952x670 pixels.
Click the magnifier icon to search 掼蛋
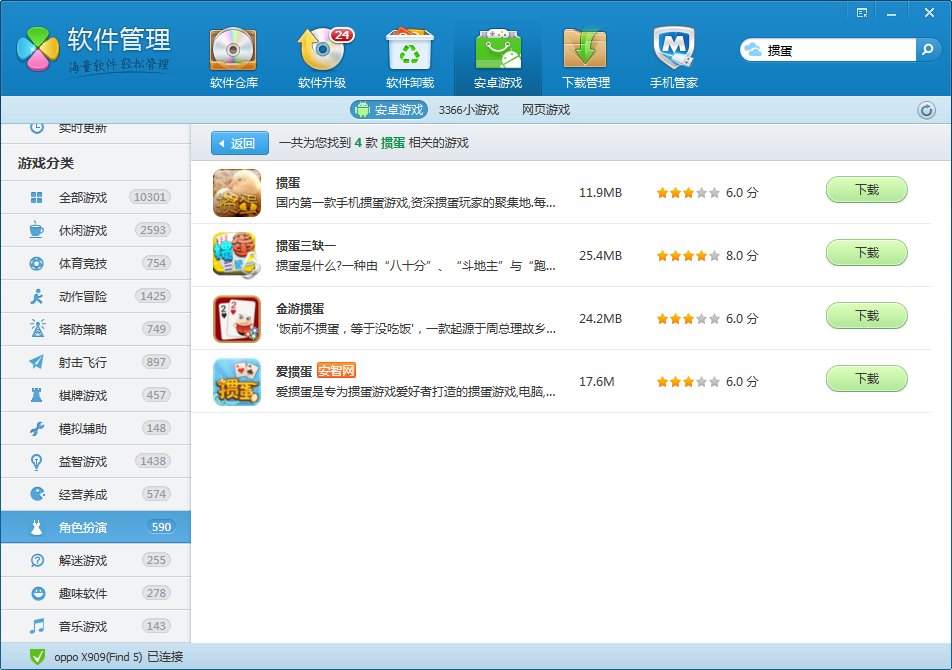(928, 47)
